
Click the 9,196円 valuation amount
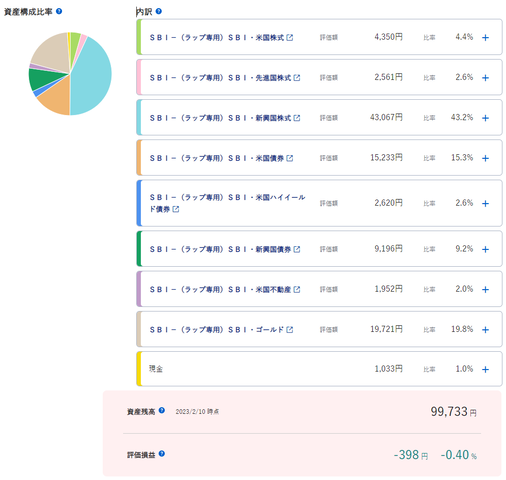click(388, 249)
